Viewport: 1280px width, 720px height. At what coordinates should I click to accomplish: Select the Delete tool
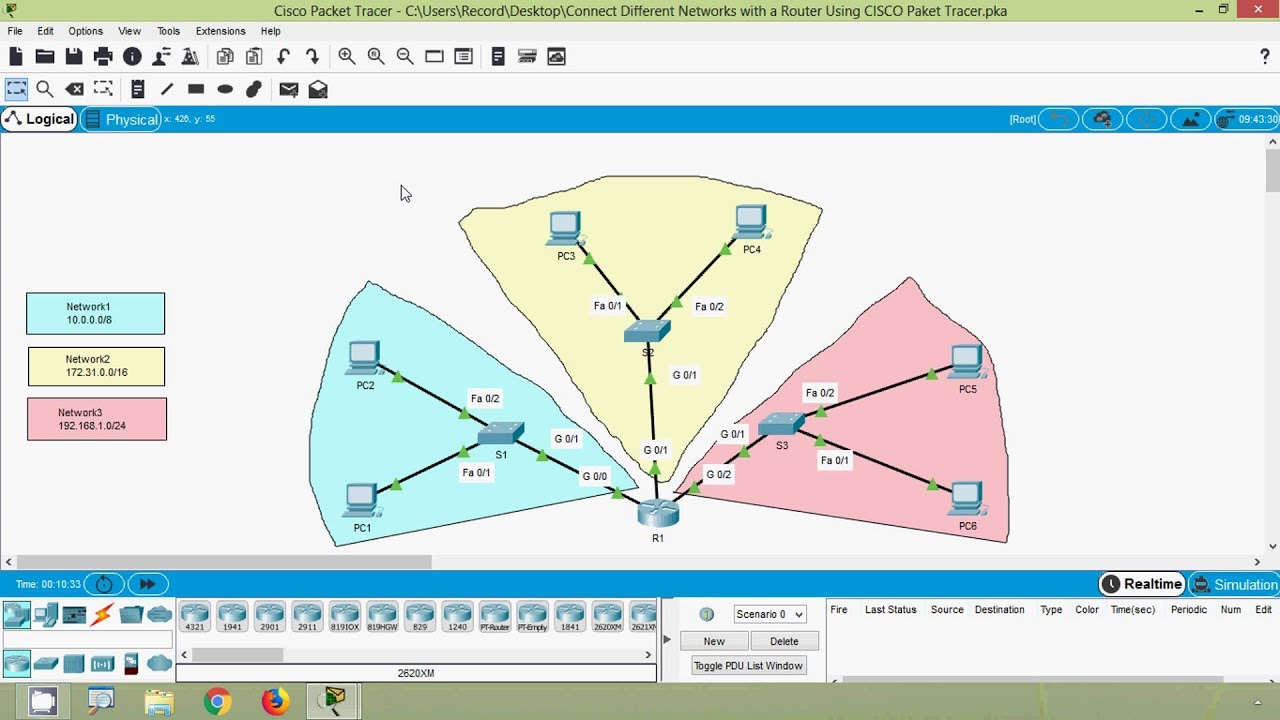point(74,89)
